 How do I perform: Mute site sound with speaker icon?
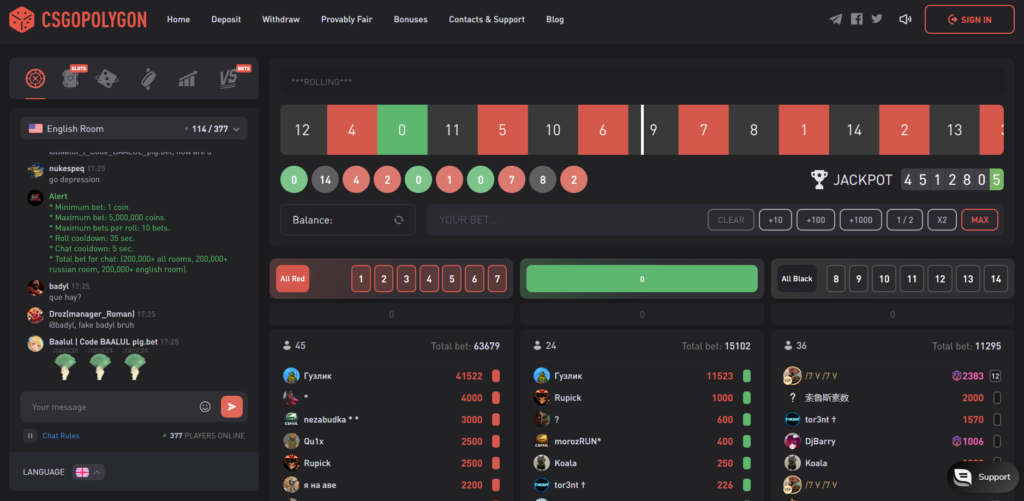coord(905,19)
